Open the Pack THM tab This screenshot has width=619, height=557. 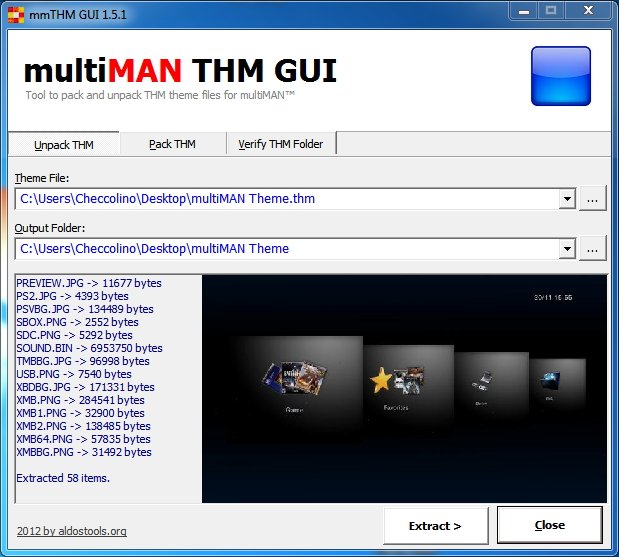[x=172, y=144]
